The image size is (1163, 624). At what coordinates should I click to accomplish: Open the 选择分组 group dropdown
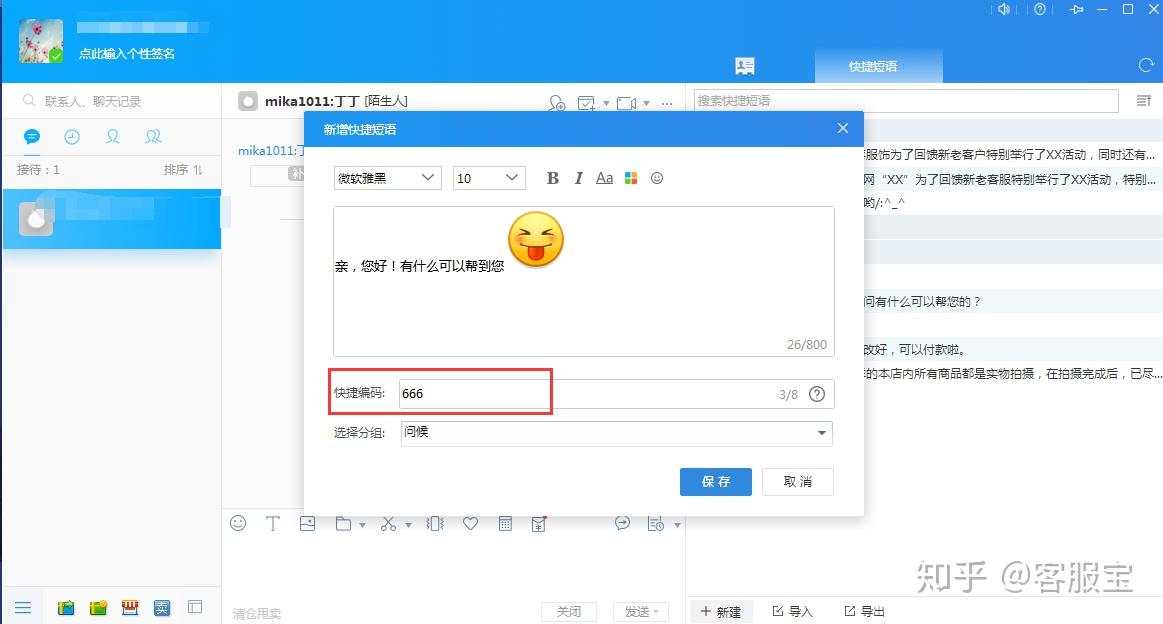pyautogui.click(x=616, y=433)
